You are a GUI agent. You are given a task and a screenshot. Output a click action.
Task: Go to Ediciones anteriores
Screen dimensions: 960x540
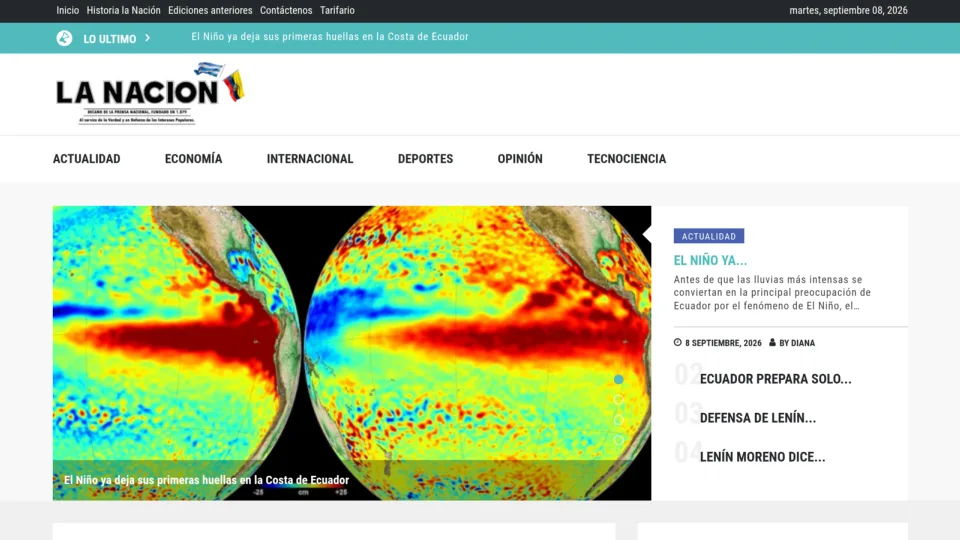click(210, 10)
